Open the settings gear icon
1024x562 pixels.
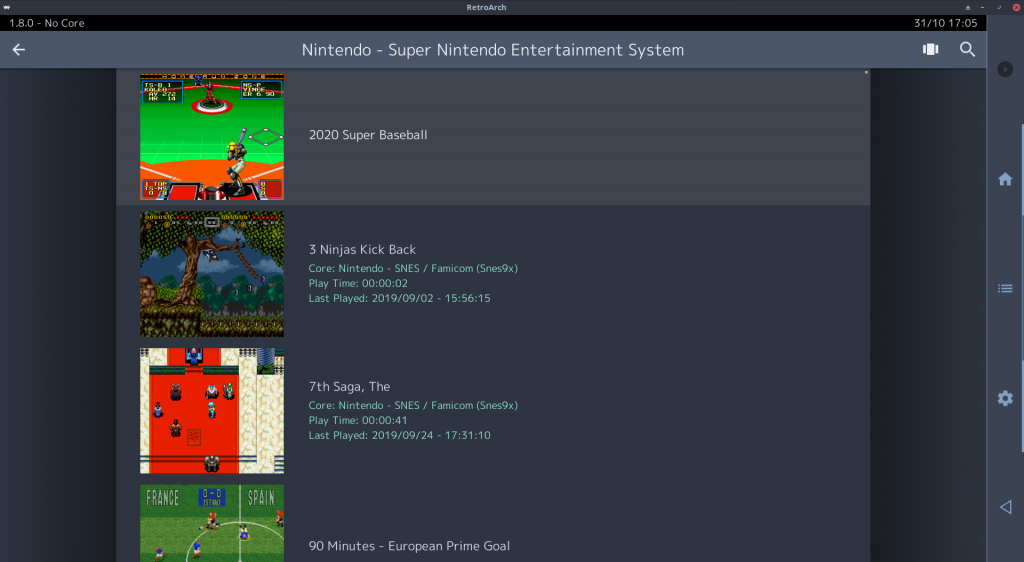(1005, 398)
